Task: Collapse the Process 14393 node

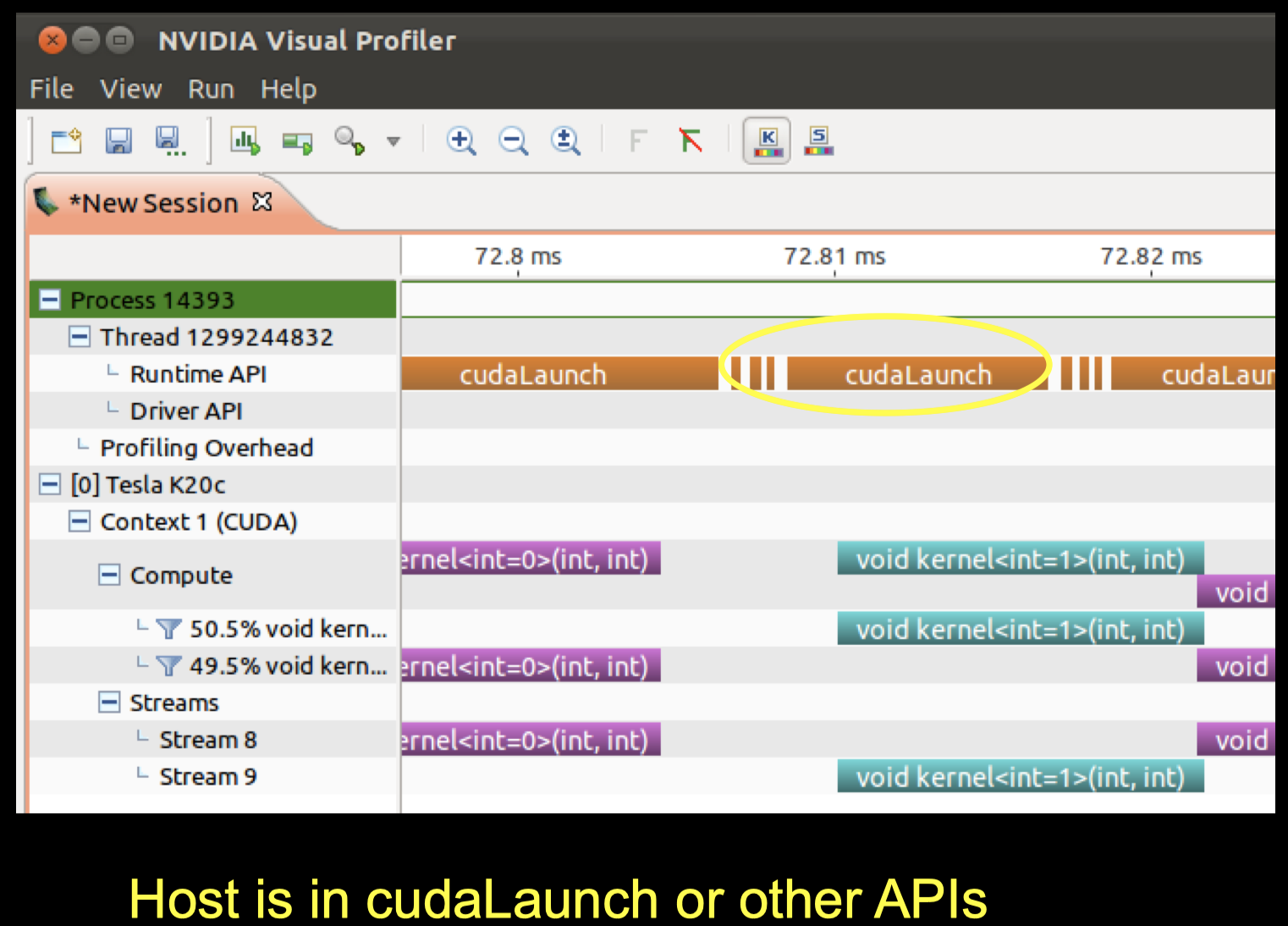Action: 49,300
